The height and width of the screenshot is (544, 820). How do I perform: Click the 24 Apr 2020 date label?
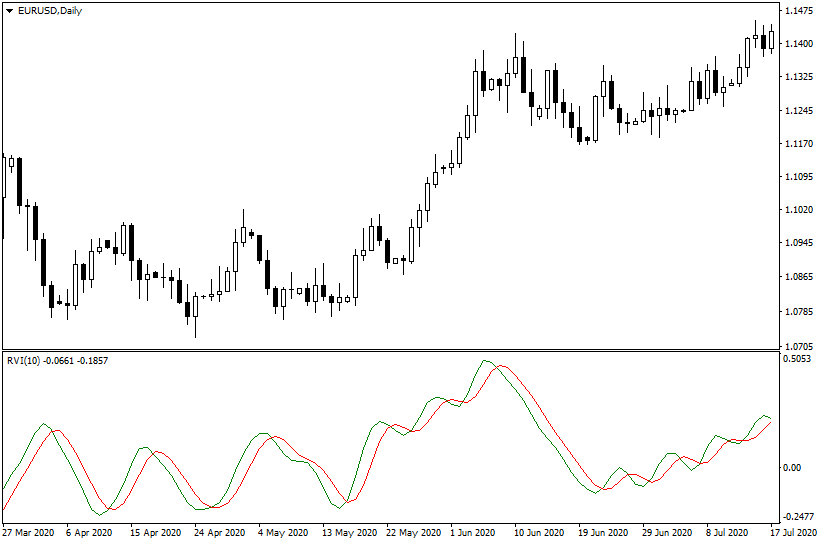[220, 533]
